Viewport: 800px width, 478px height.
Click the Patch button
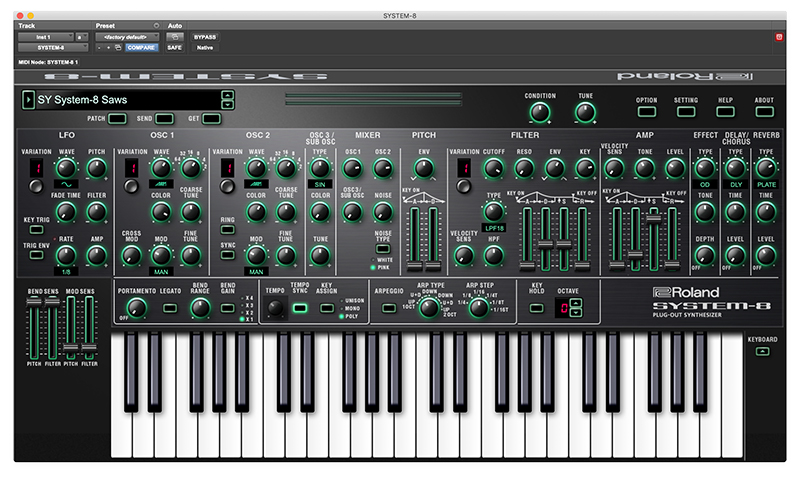tap(117, 119)
